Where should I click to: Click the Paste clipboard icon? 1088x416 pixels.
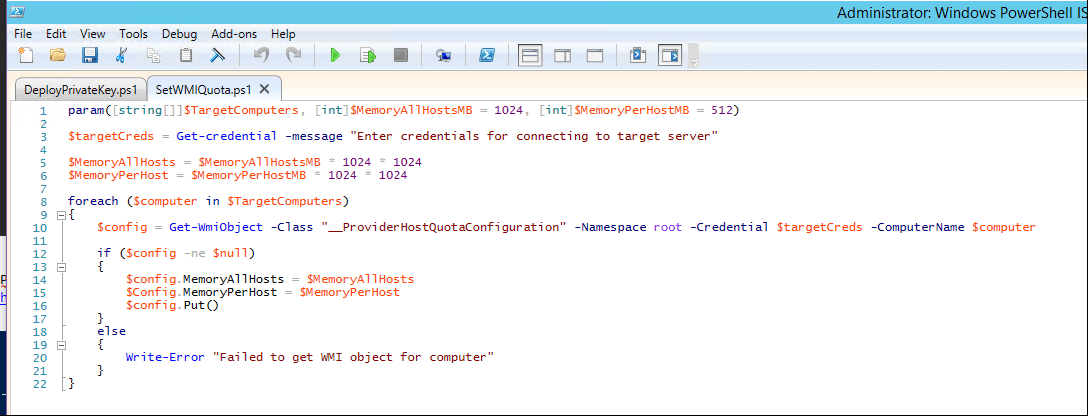[186, 56]
